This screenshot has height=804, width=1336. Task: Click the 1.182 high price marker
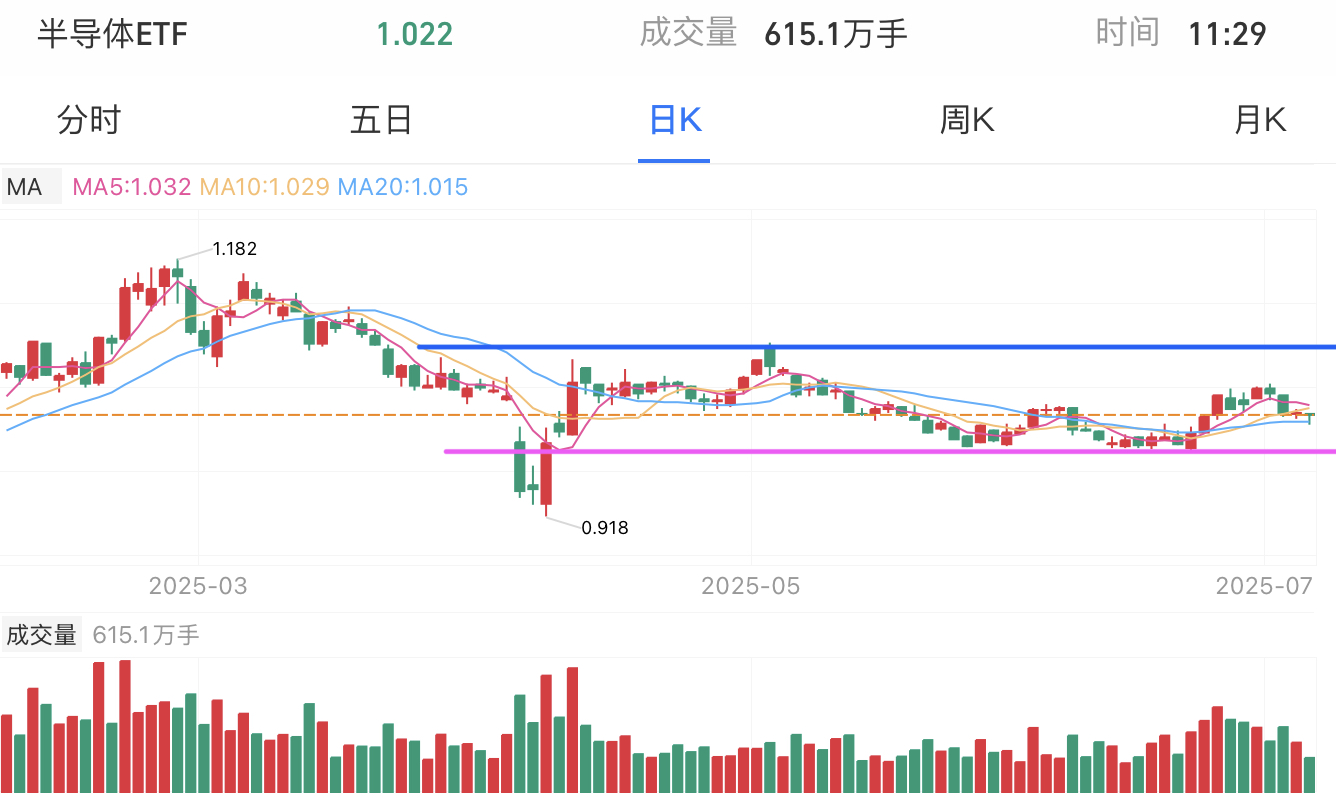pyautogui.click(x=235, y=249)
